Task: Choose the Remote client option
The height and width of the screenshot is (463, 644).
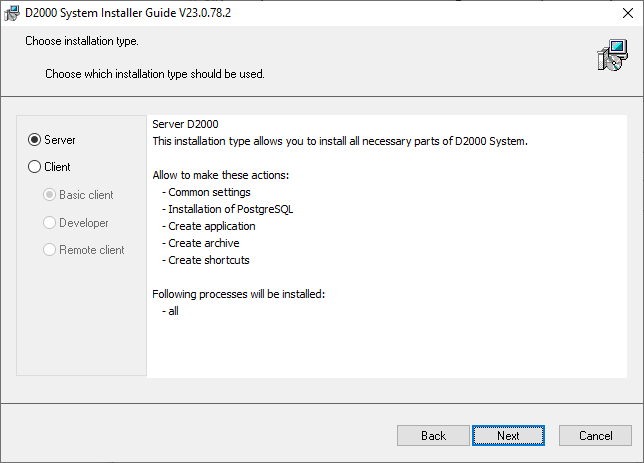Action: [50, 250]
